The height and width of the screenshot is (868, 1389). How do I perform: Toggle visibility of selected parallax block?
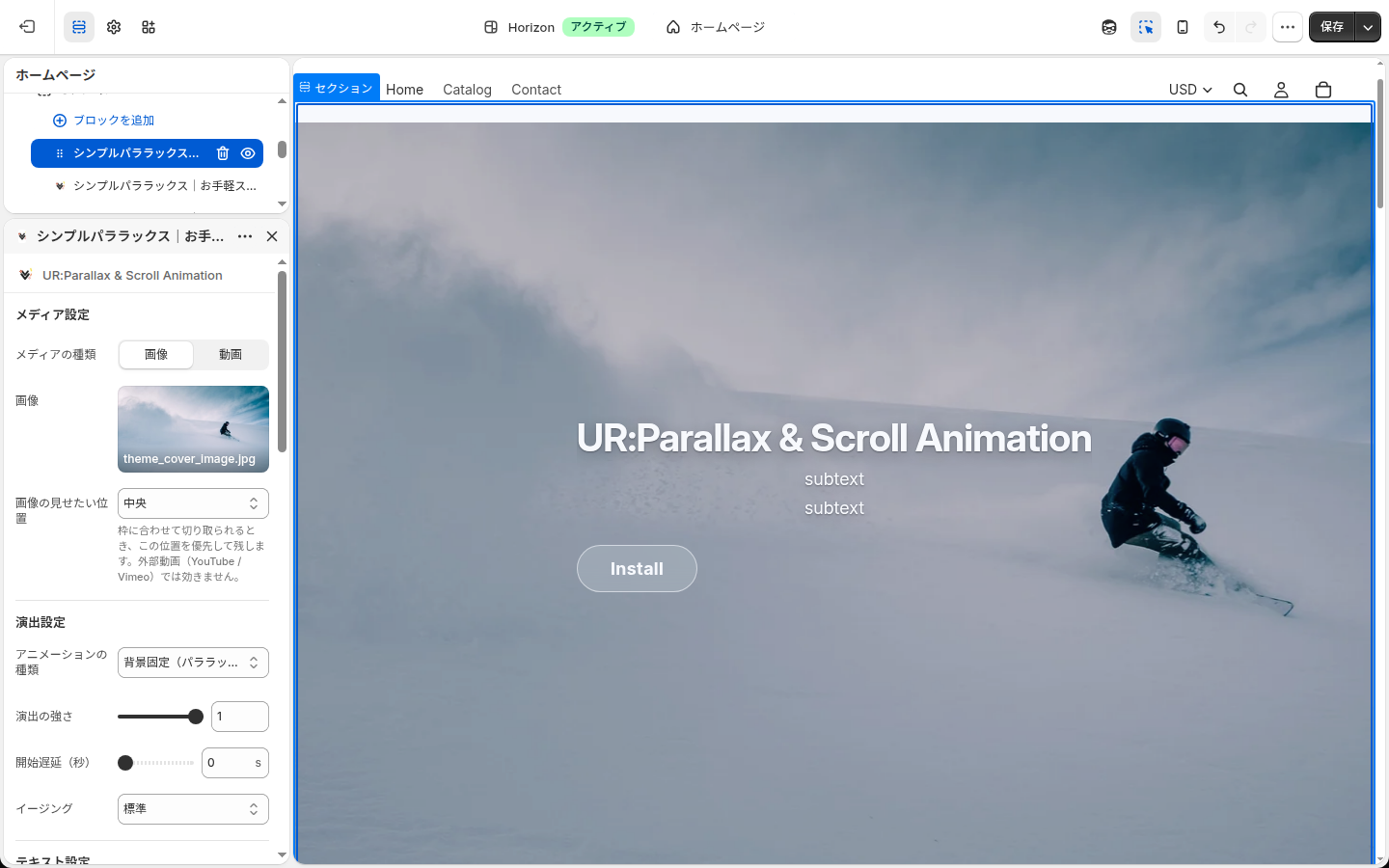pos(248,153)
